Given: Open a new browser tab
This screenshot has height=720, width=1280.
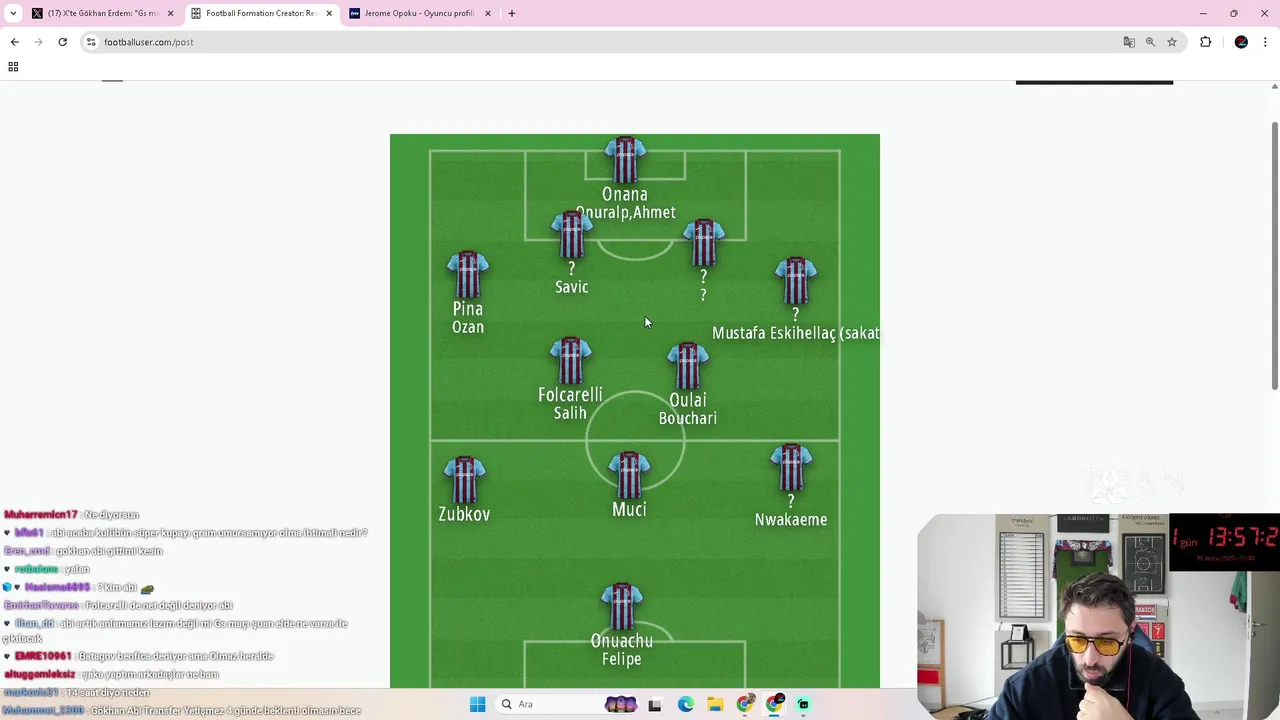Looking at the screenshot, I should click(x=512, y=13).
